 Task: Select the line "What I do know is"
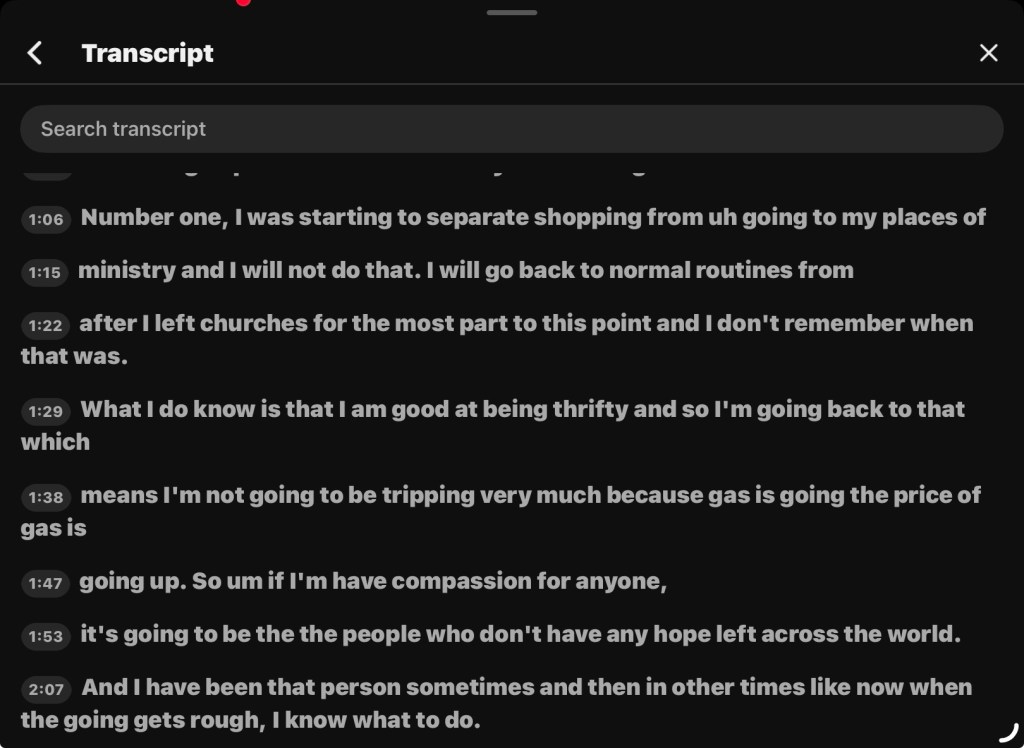[522, 409]
